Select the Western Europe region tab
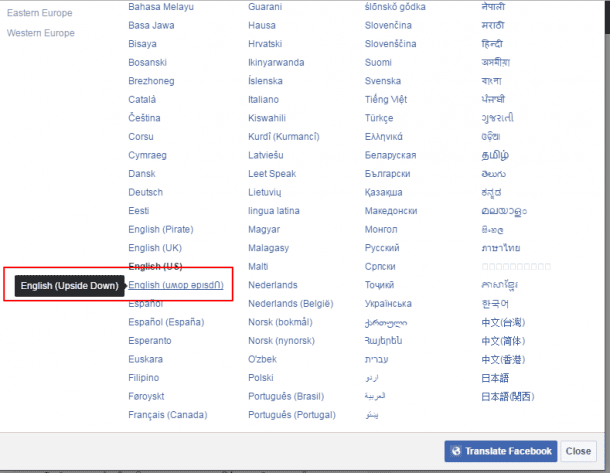This screenshot has height=473, width=610. pos(41,33)
